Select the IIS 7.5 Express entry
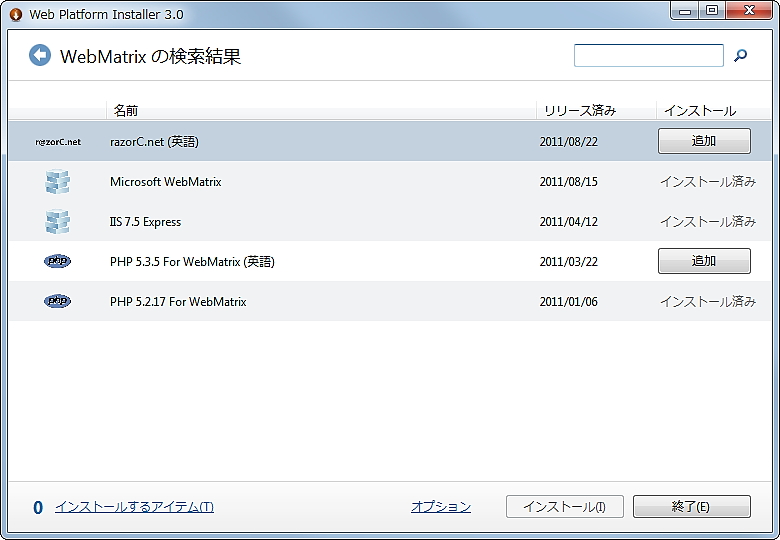Image resolution: width=780 pixels, height=540 pixels. 145,222
